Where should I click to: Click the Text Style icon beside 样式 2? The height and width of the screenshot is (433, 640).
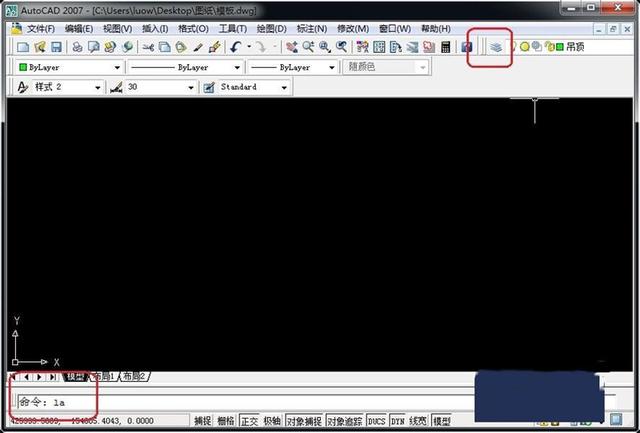tap(23, 87)
